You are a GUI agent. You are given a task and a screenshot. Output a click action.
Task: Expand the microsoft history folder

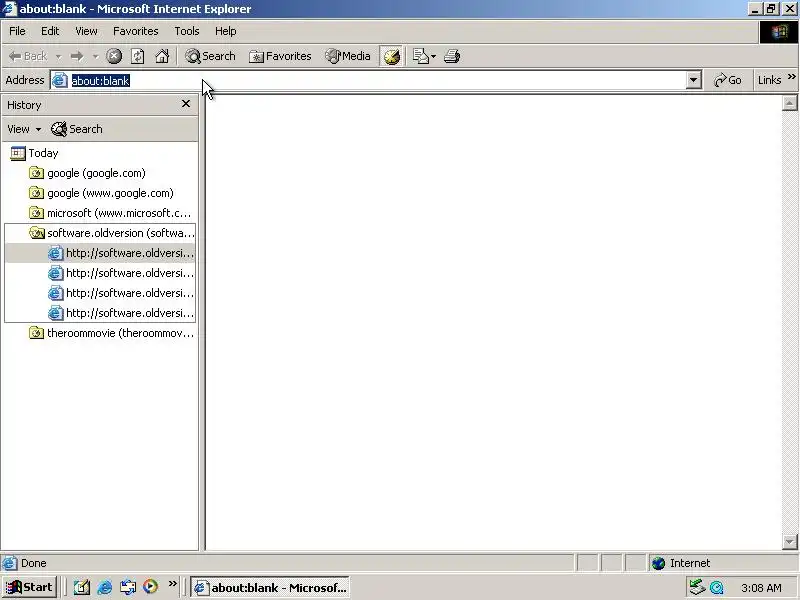tap(110, 213)
